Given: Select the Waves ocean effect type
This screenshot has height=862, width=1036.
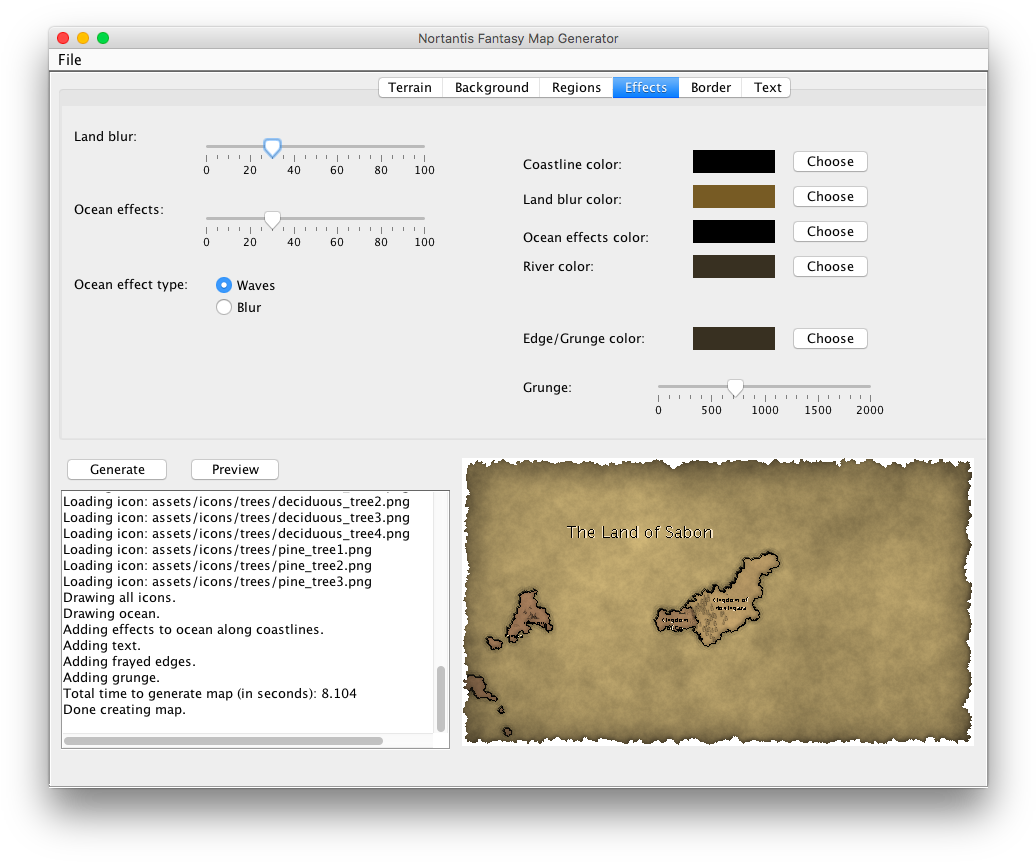Looking at the screenshot, I should tap(224, 285).
